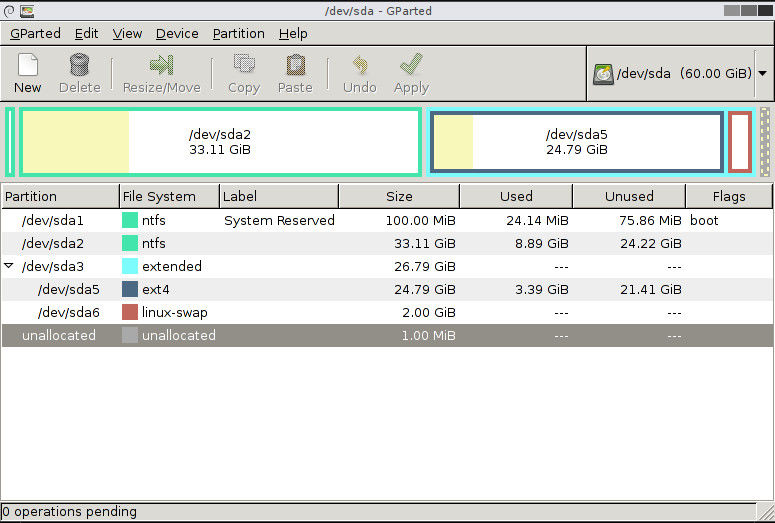Viewport: 775px width, 523px height.
Task: Sort by the Label column header
Action: (x=279, y=196)
